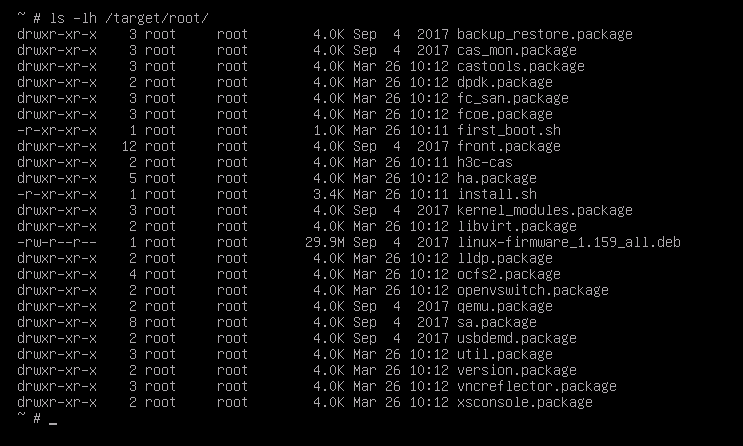Click the fc_san.package filename
This screenshot has height=446, width=743.
pyautogui.click(x=513, y=99)
